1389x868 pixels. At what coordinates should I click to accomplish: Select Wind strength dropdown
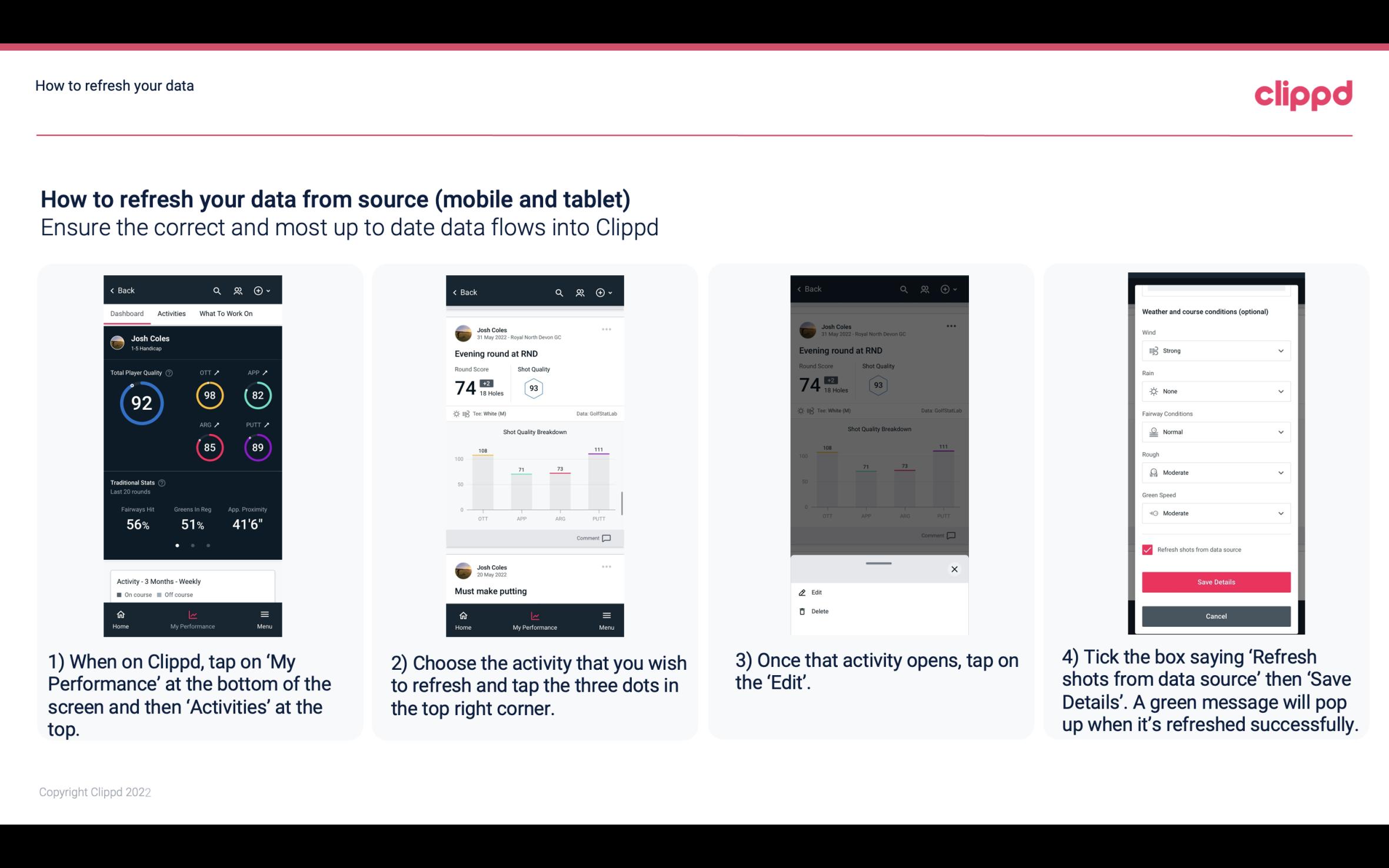pos(1215,350)
